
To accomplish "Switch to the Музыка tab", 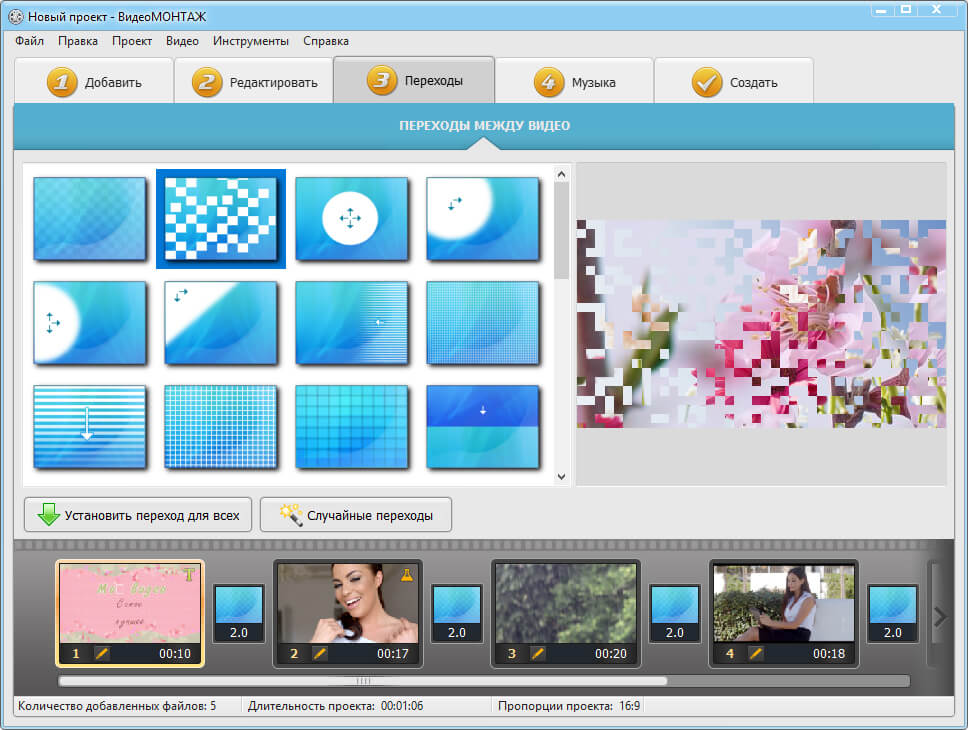I will (575, 82).
